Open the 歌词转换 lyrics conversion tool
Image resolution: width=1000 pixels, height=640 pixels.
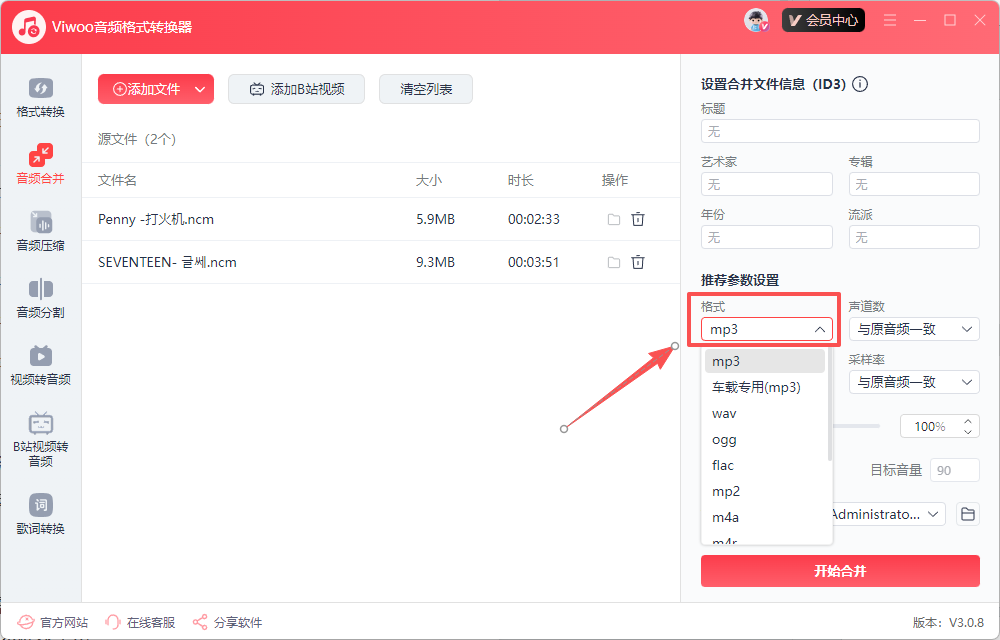pyautogui.click(x=40, y=514)
